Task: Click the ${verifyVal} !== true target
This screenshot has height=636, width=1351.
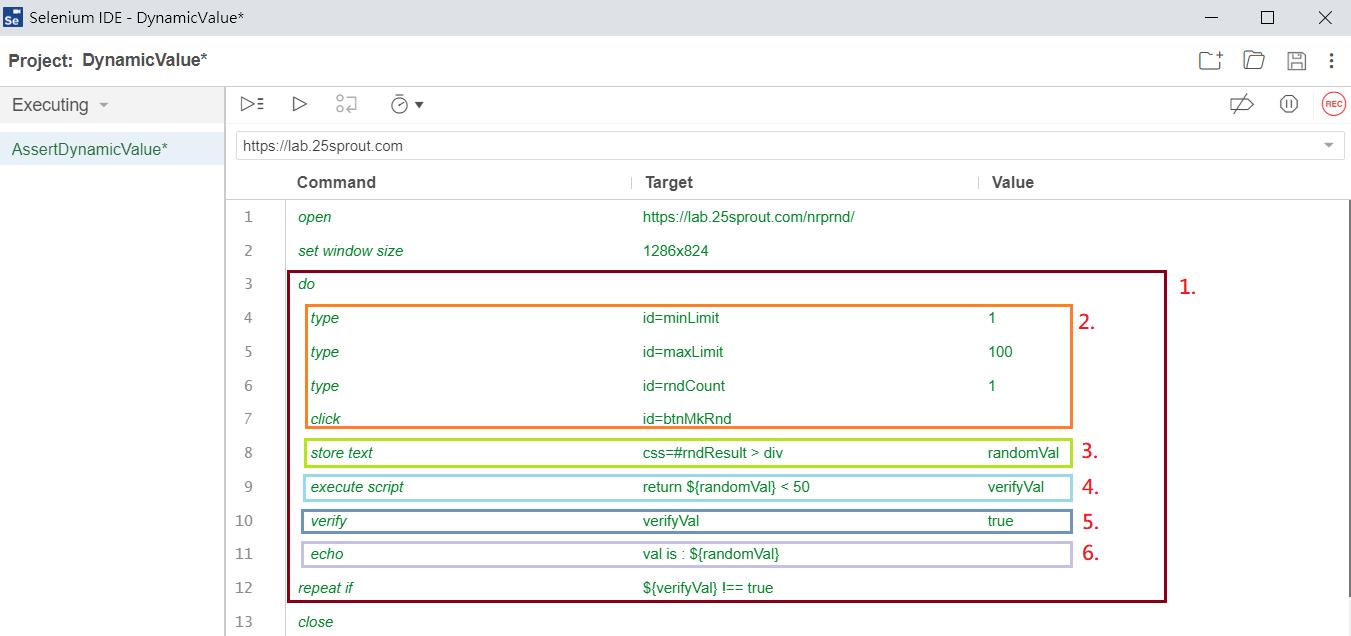Action: point(708,588)
